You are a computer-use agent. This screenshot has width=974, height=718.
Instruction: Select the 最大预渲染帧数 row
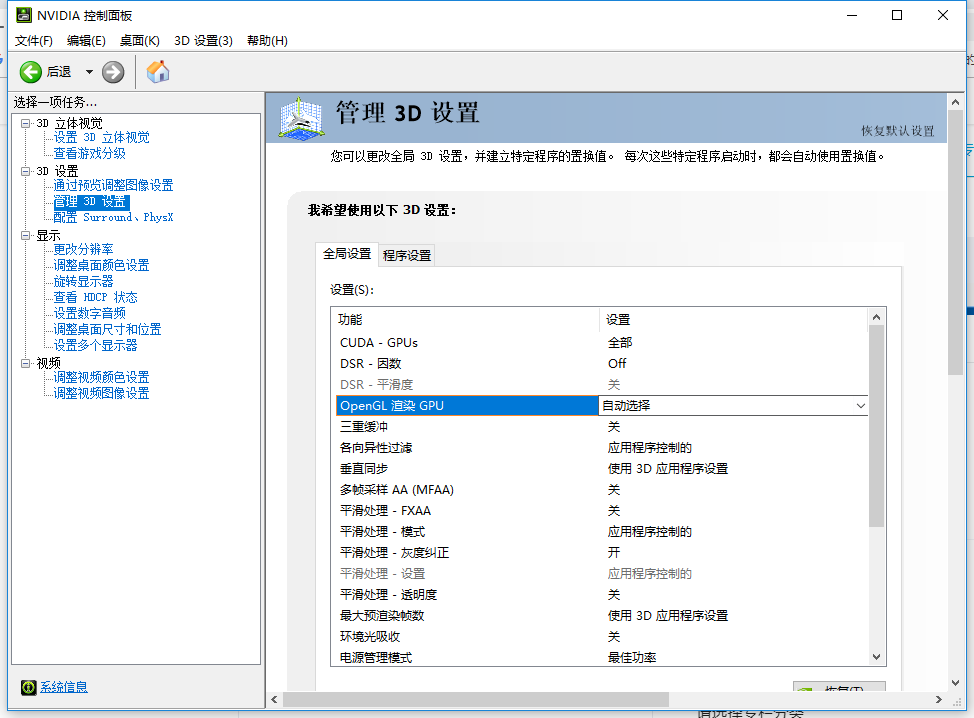601,616
